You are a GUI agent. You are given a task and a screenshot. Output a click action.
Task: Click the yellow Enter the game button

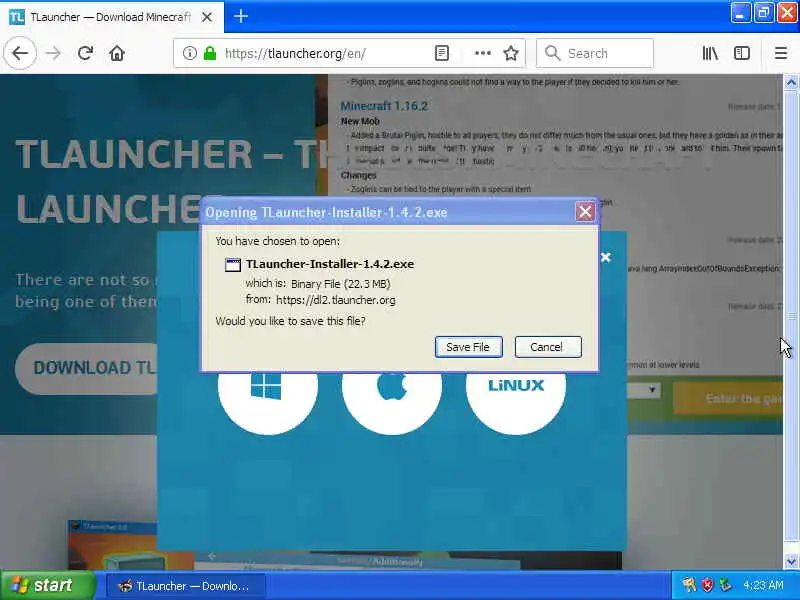(x=728, y=398)
